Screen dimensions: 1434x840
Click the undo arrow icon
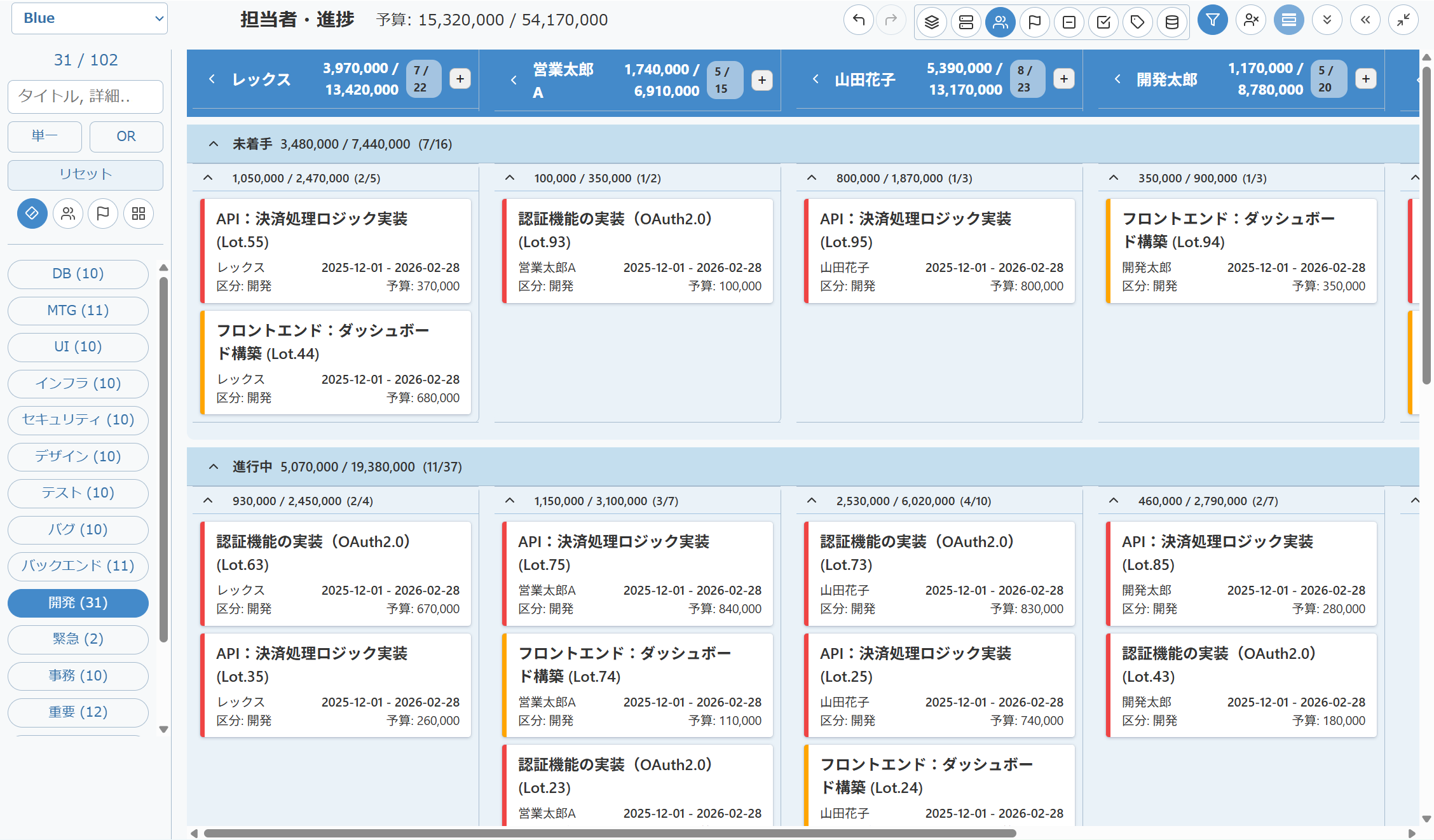click(858, 20)
